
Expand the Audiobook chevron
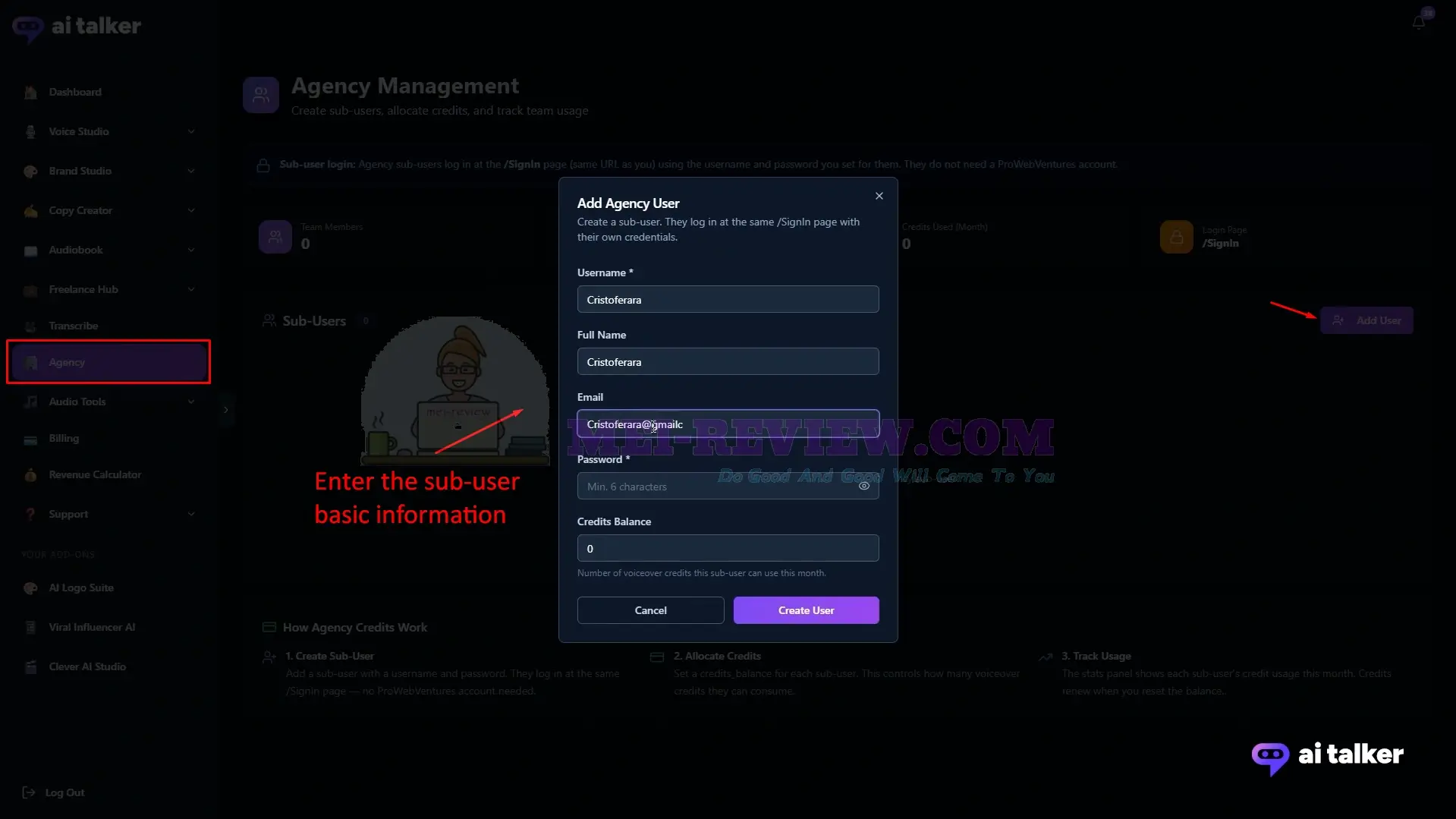[x=190, y=250]
